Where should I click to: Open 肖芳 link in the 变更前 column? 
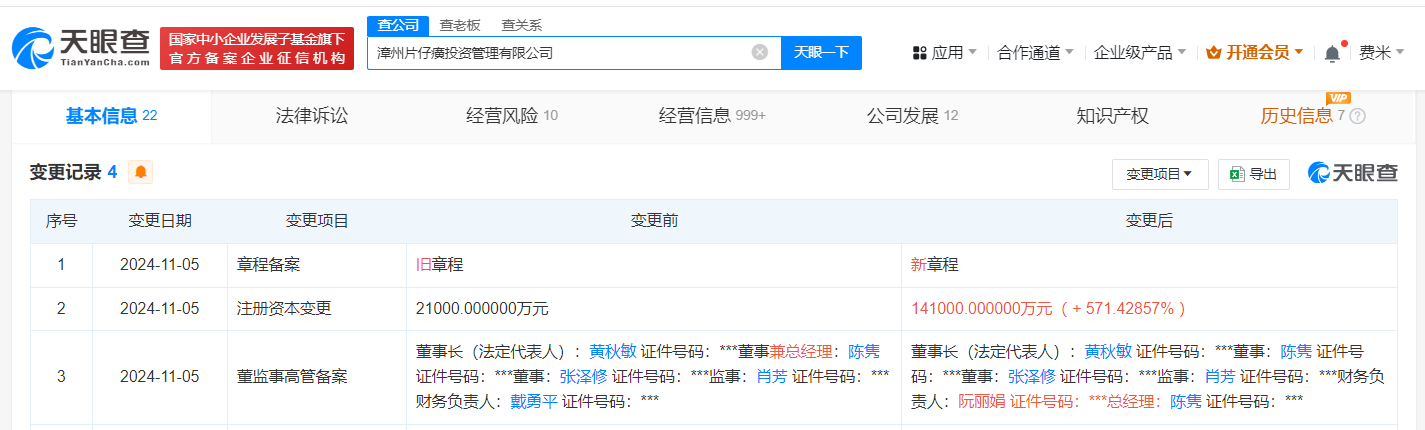771,377
